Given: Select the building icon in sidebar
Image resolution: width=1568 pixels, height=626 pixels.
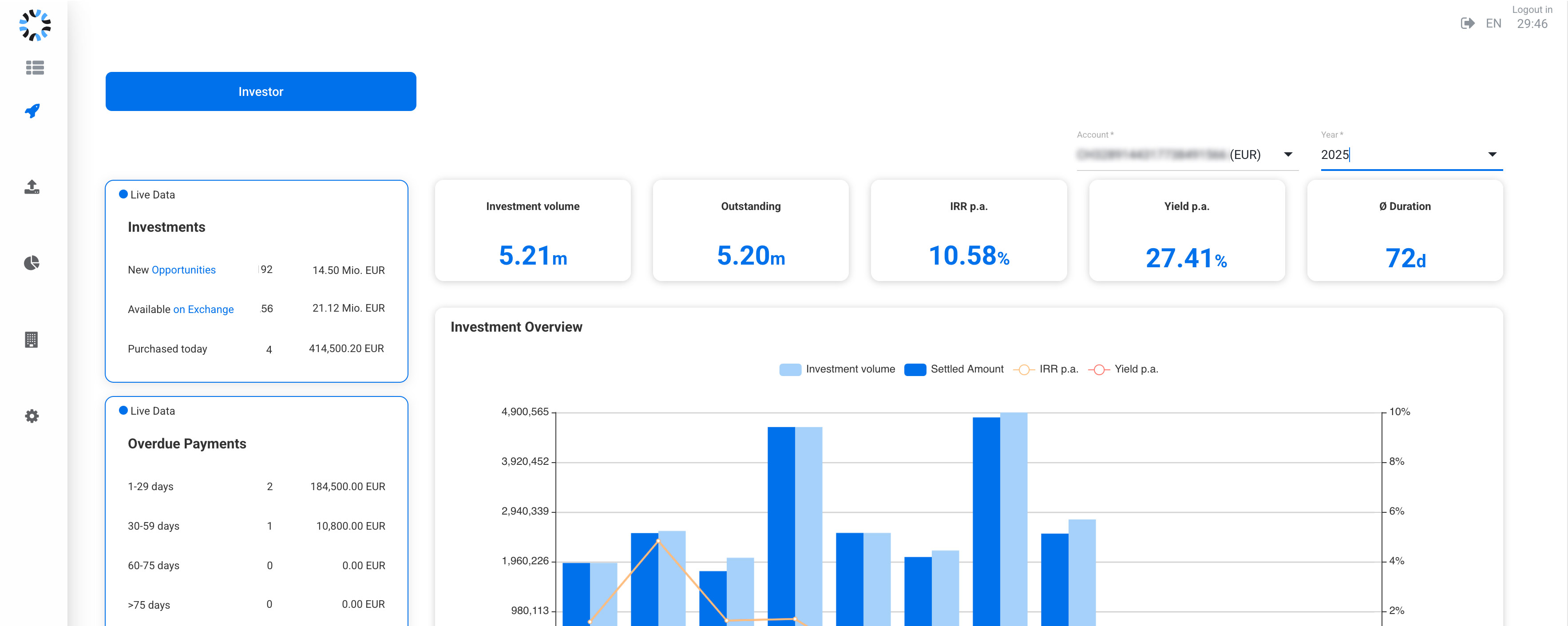Looking at the screenshot, I should tap(32, 340).
